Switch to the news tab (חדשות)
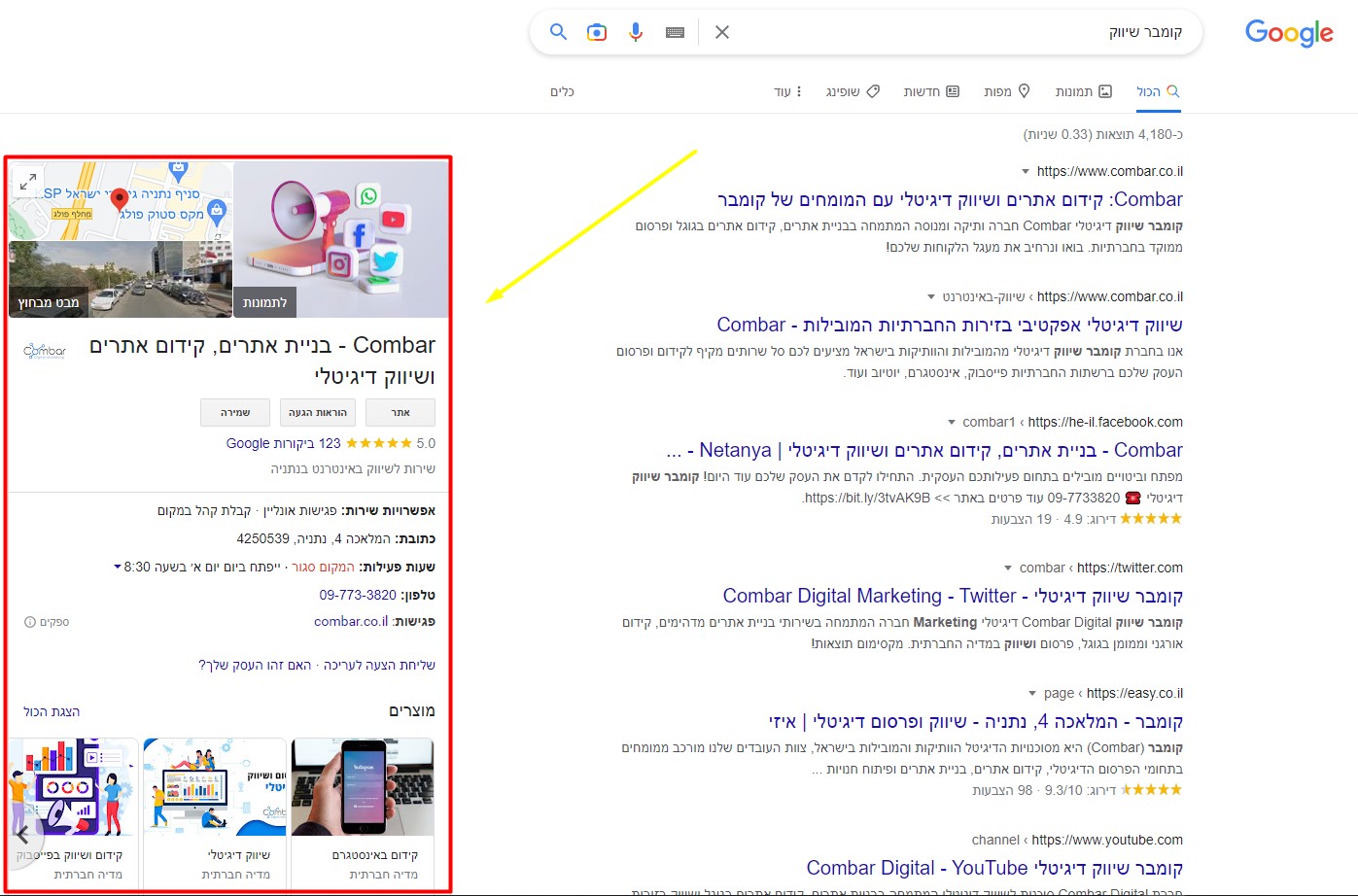The image size is (1358, 896). (931, 91)
